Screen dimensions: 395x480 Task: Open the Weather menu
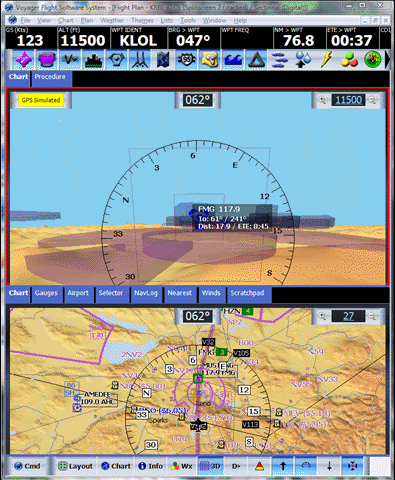(x=112, y=20)
